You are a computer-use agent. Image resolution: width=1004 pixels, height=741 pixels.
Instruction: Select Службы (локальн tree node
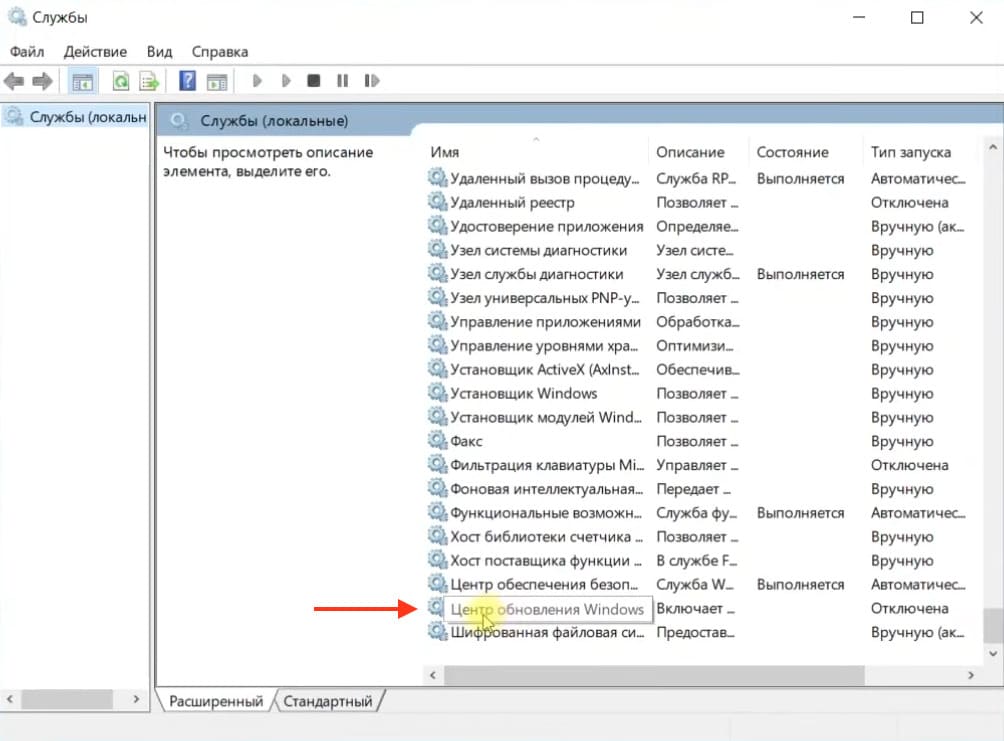point(76,117)
